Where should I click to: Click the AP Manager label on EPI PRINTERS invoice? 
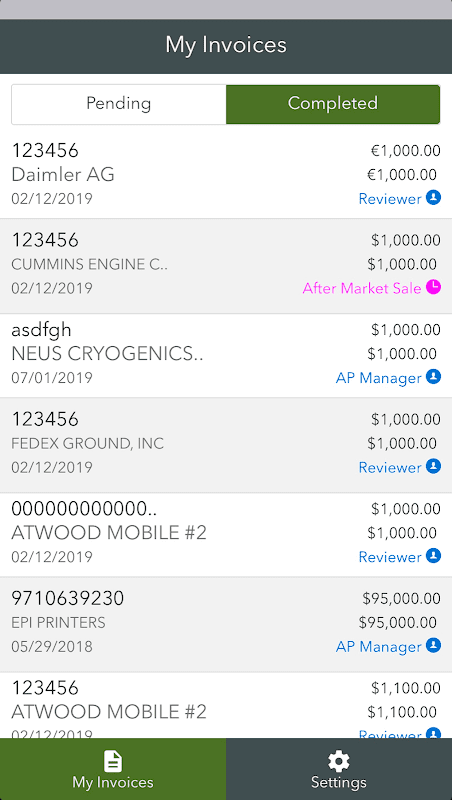[x=379, y=647]
